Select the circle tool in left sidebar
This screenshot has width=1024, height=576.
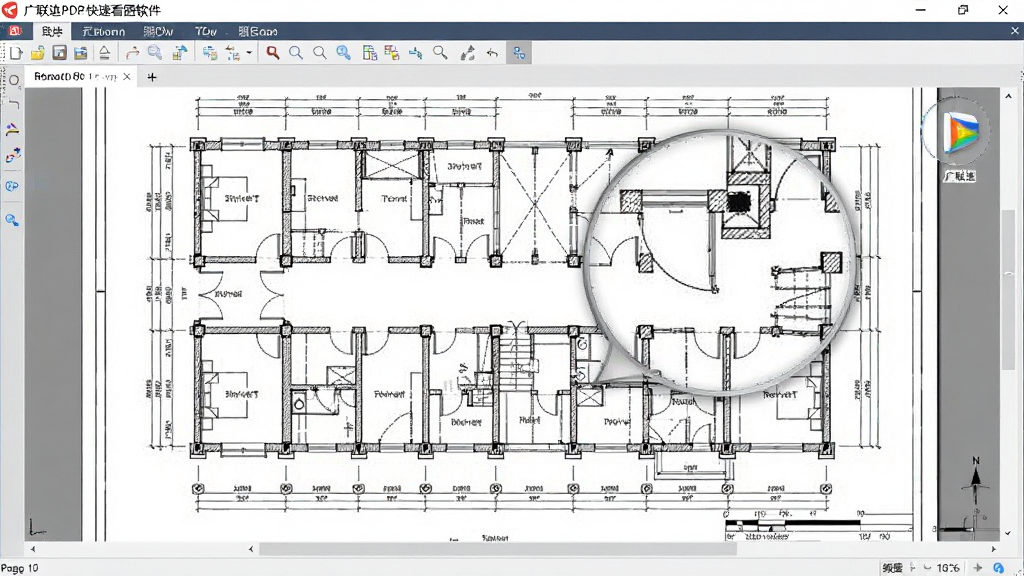[x=14, y=81]
